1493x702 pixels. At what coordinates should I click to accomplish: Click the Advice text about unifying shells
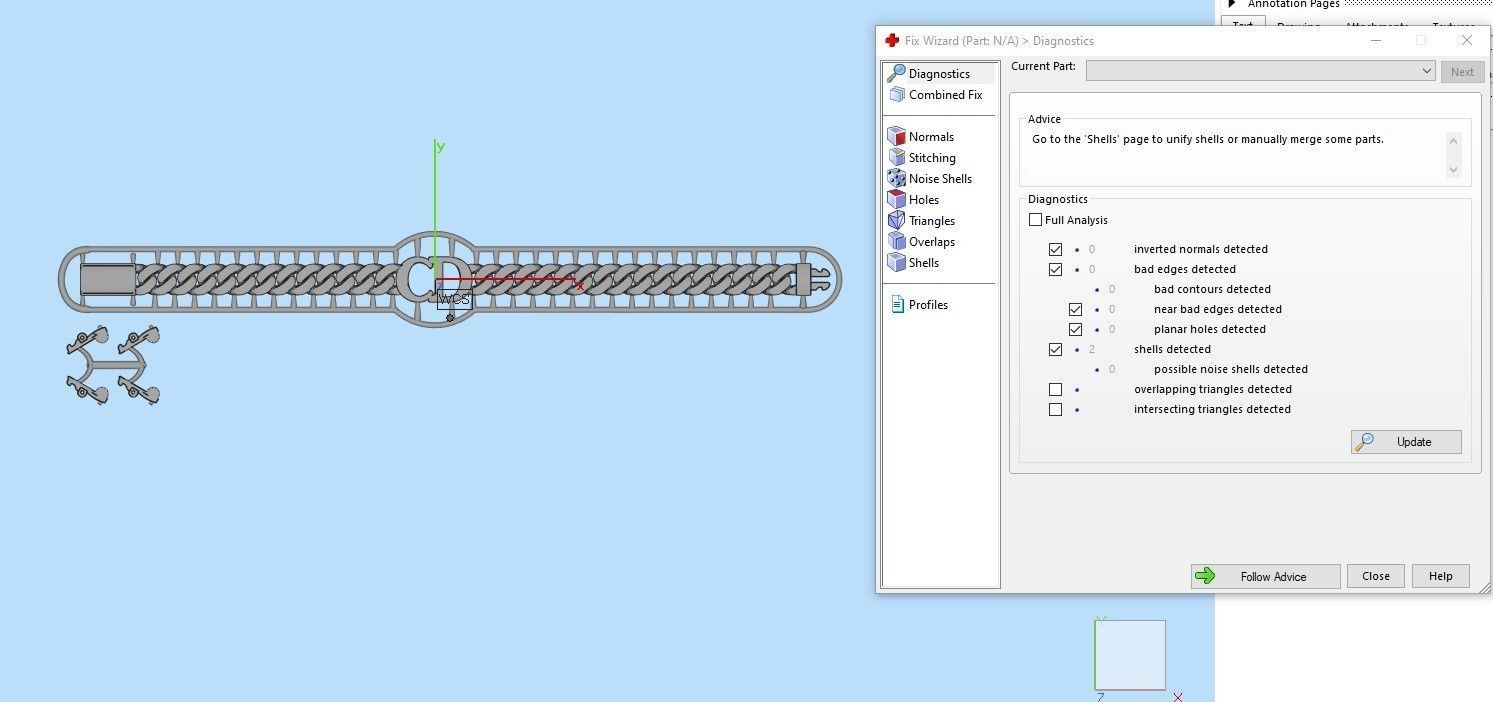pos(1208,139)
